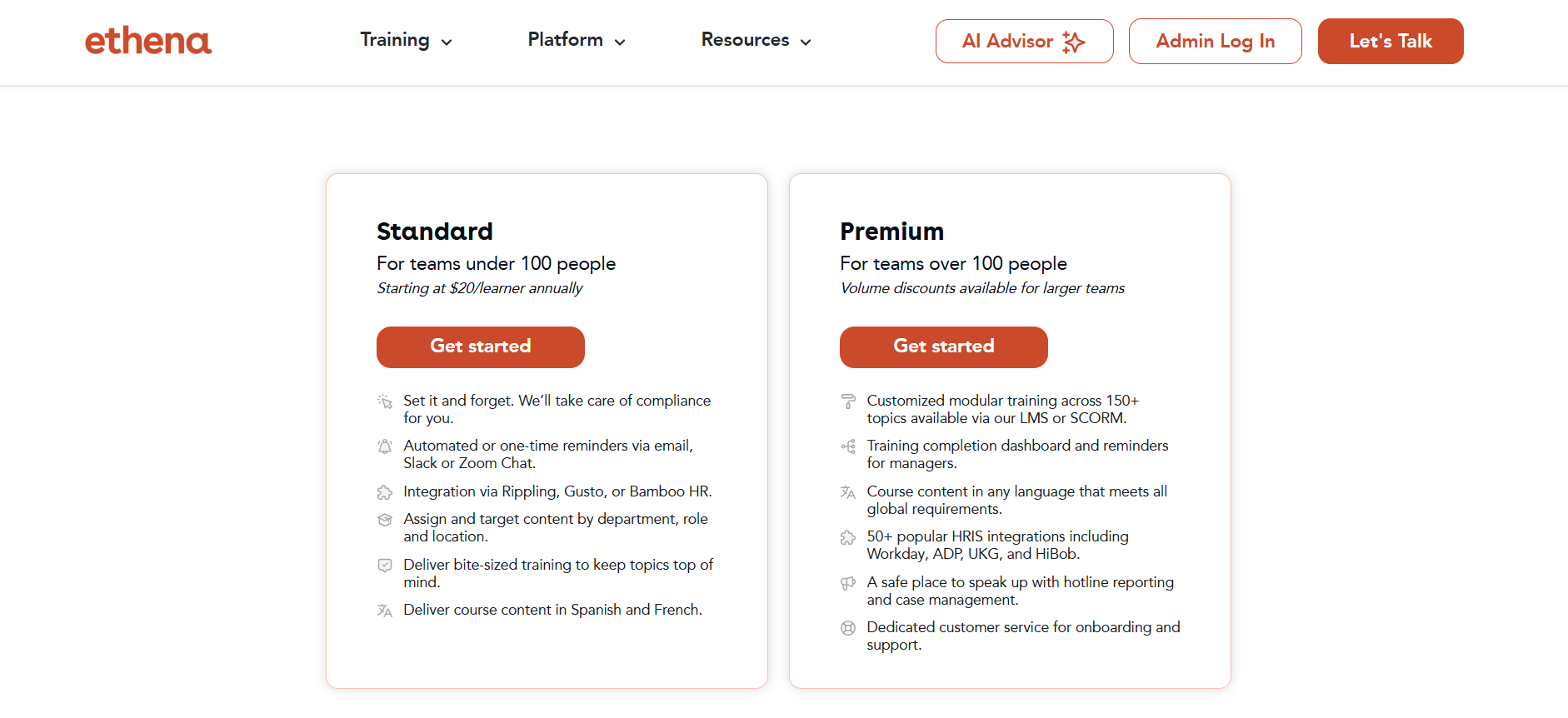Click Get started under the Premium plan
The image size is (1568, 718).
[x=943, y=347]
